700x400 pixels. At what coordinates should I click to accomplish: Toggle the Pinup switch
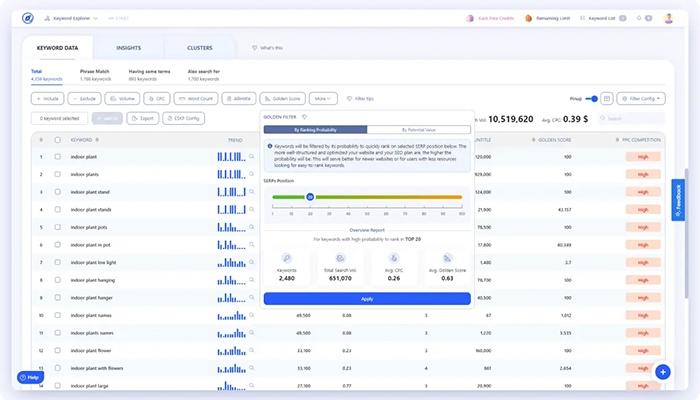[592, 99]
